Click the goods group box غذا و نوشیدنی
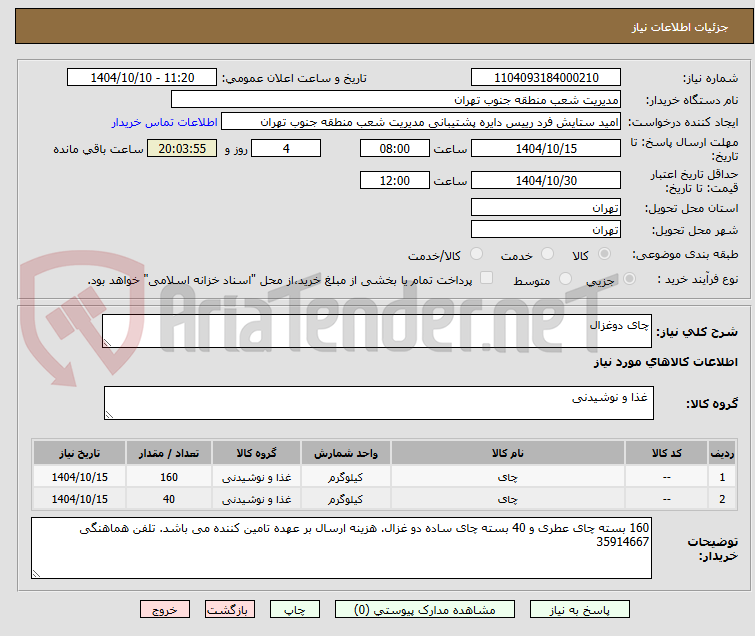Screen dimensions: 755x636 [x=379, y=403]
